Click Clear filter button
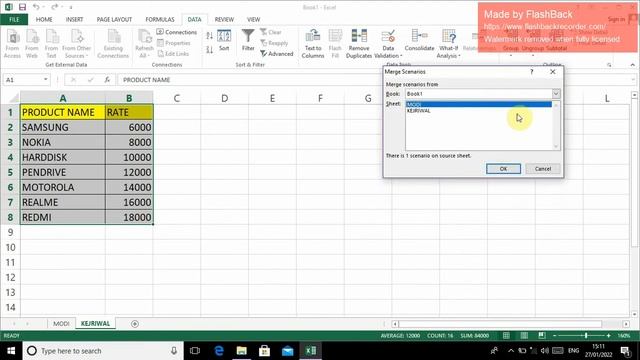 pos(271,32)
